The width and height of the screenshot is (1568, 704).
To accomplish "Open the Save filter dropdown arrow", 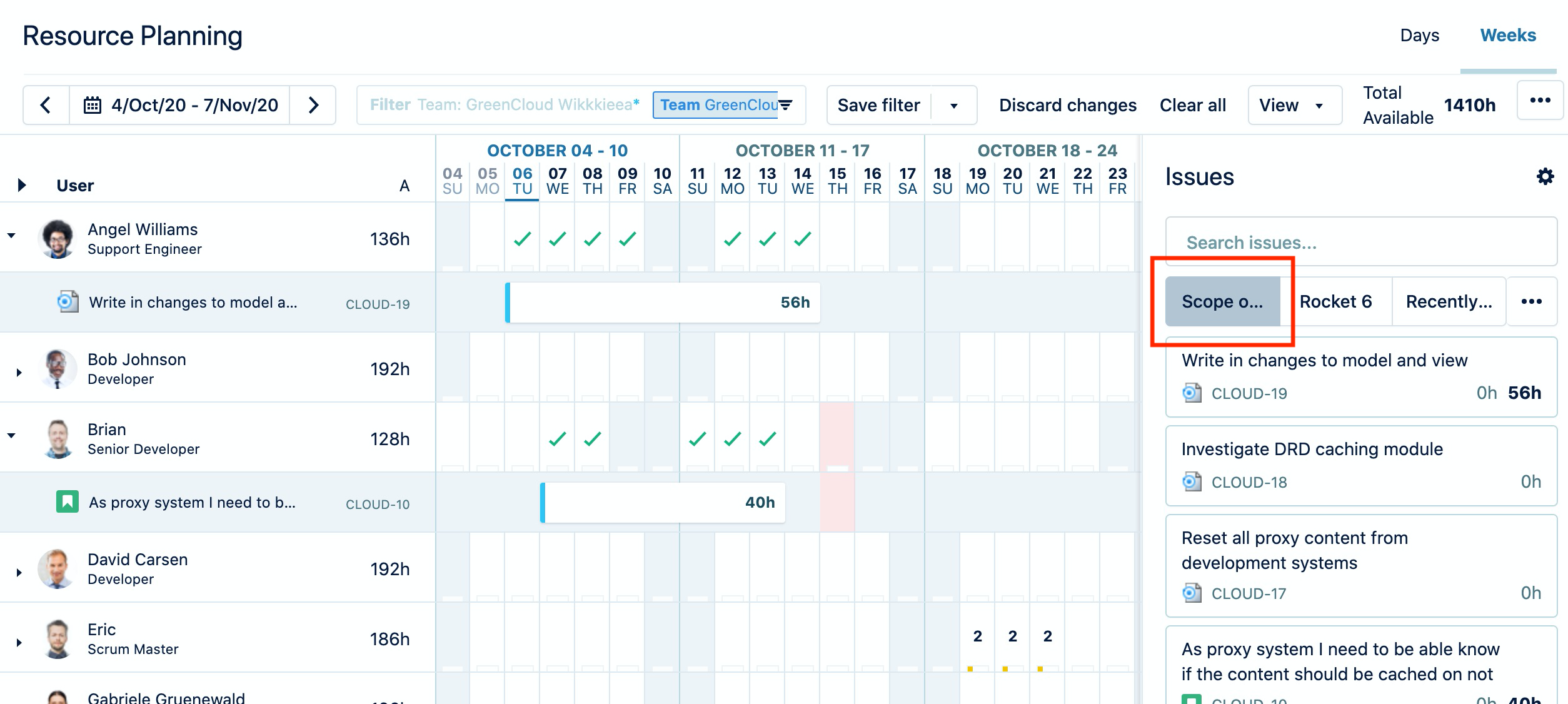I will [x=954, y=106].
